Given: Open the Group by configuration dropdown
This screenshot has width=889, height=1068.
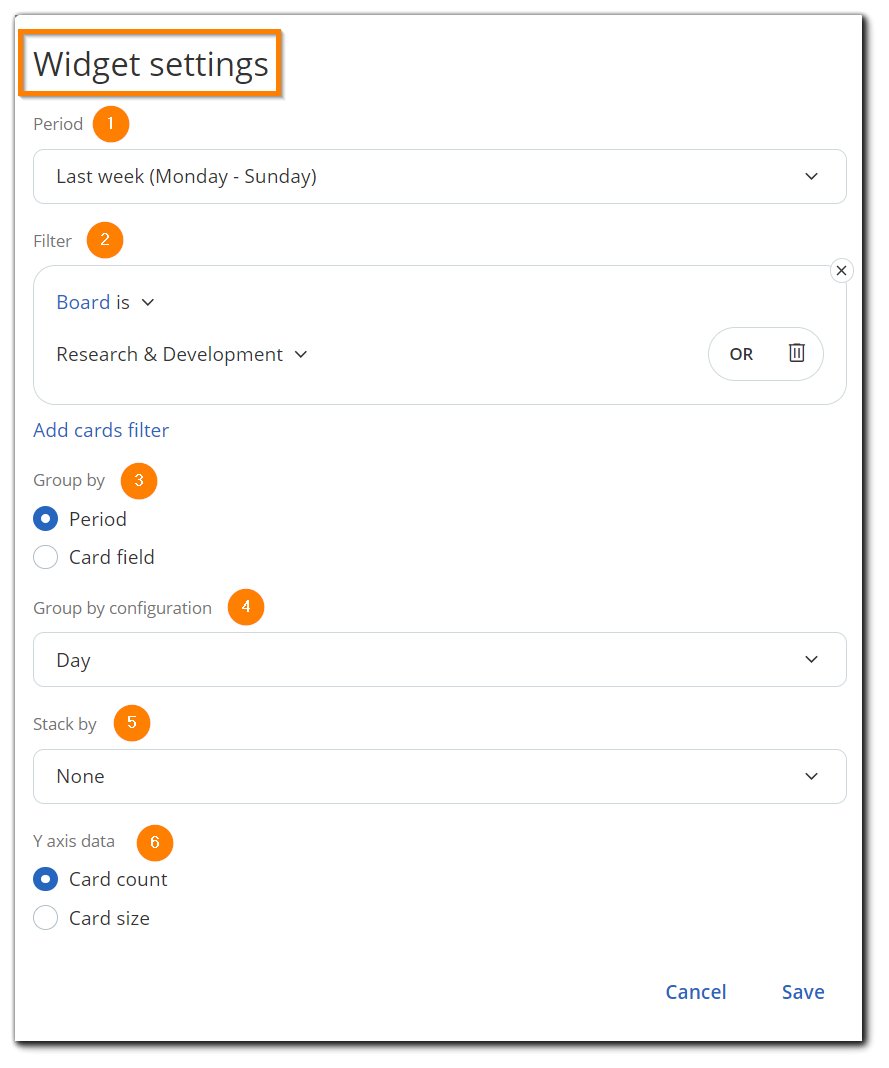Looking at the screenshot, I should pos(440,659).
